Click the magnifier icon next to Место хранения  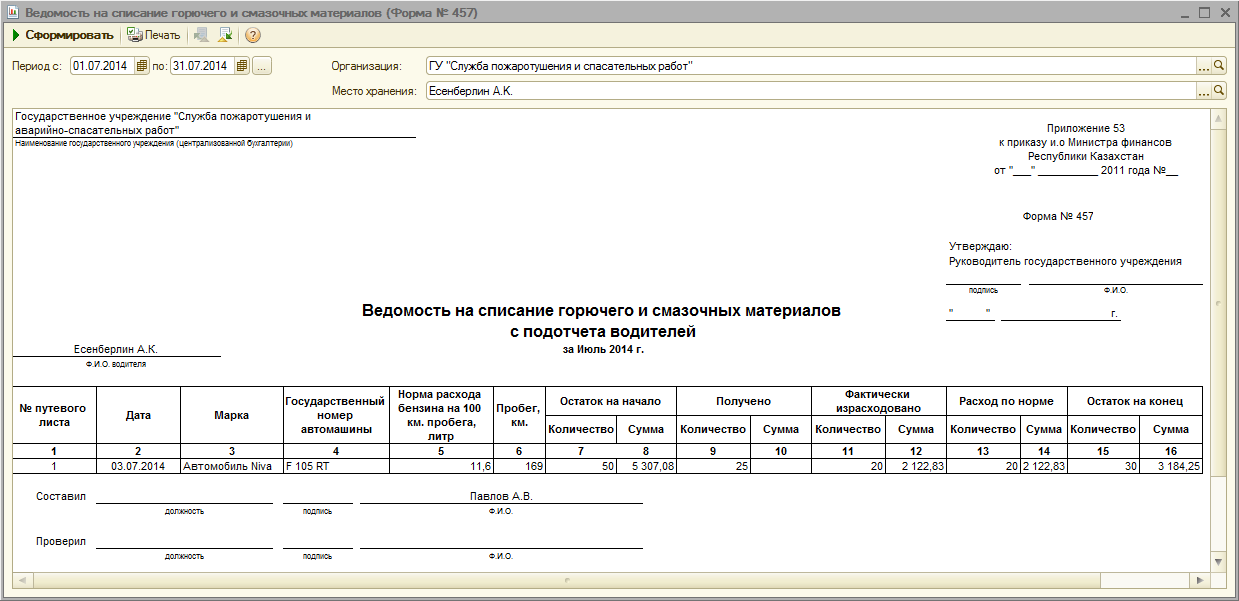[x=1219, y=91]
